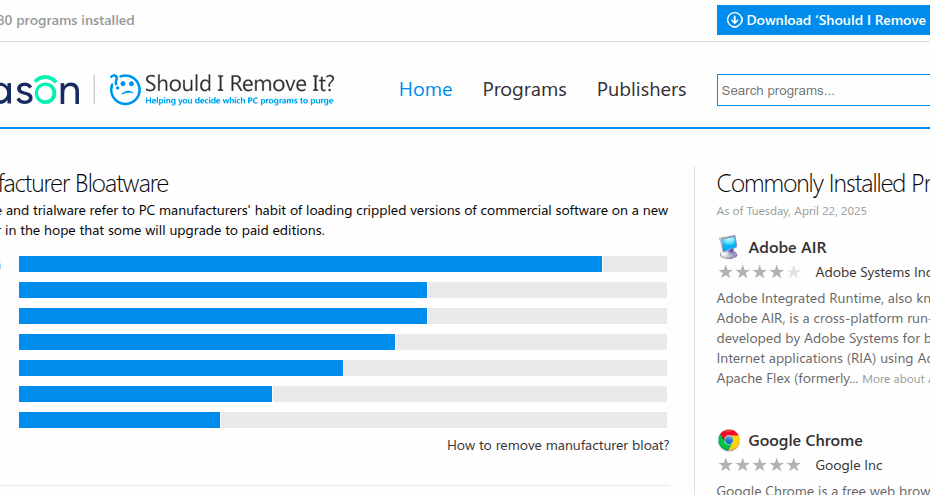Viewport: 930px width, 495px height.
Task: Click the Reason brand logo
Action: [40, 91]
